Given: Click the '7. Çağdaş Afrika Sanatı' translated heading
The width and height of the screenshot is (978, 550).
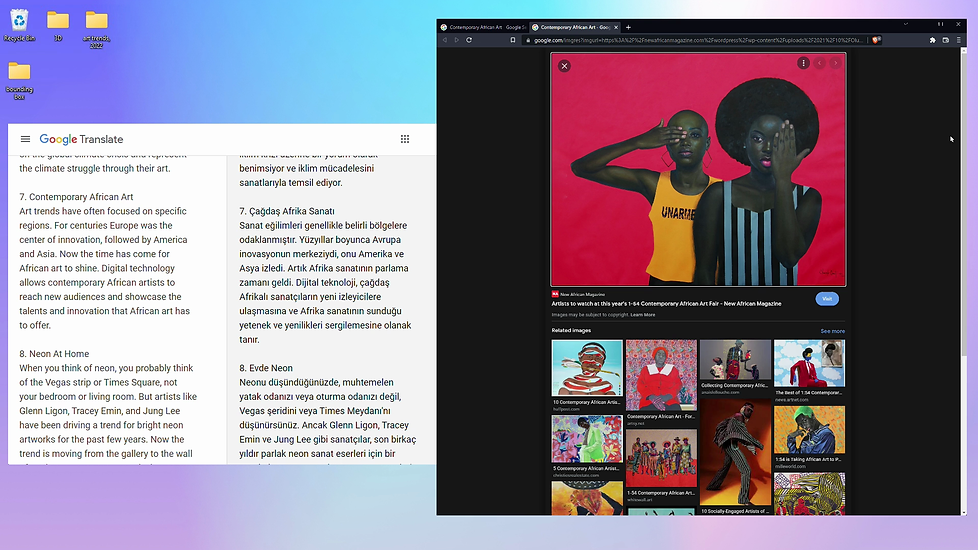Looking at the screenshot, I should pyautogui.click(x=287, y=211).
